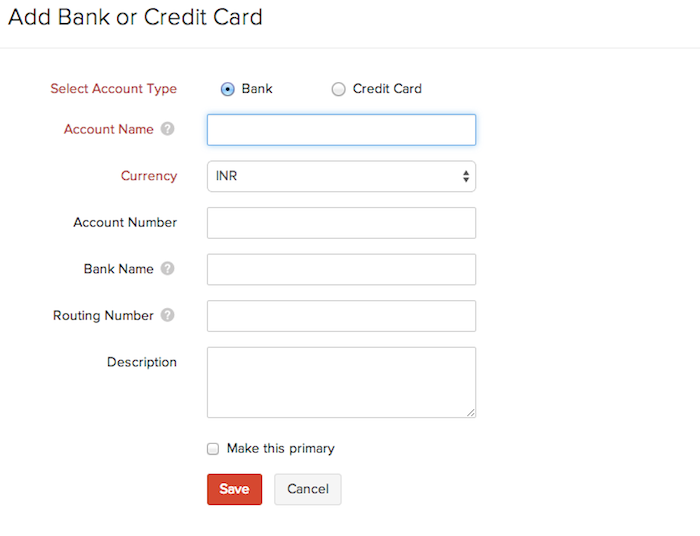Open the Currency dropdown showing INR
The image size is (700, 536).
[x=341, y=176]
